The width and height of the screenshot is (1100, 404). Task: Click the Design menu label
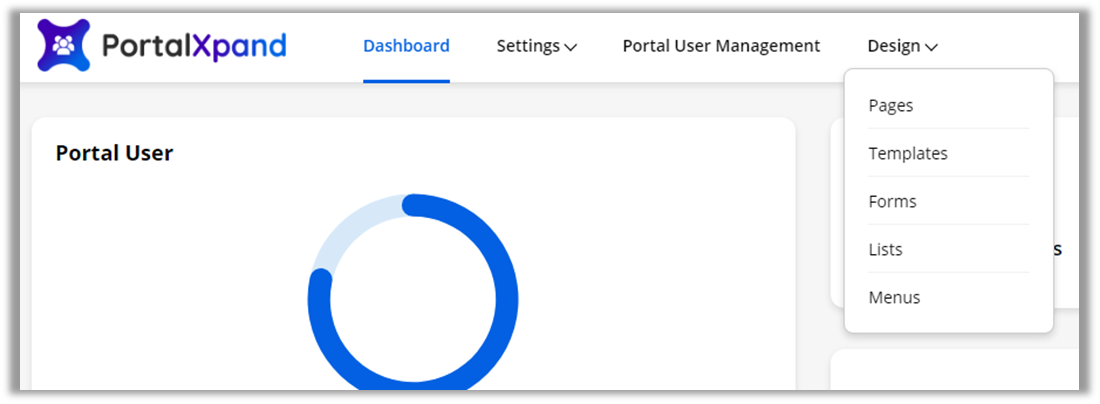(894, 46)
